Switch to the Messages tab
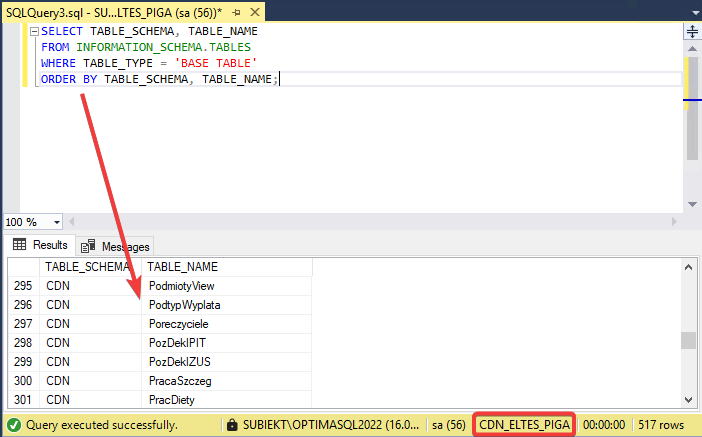The image size is (702, 437). [115, 246]
